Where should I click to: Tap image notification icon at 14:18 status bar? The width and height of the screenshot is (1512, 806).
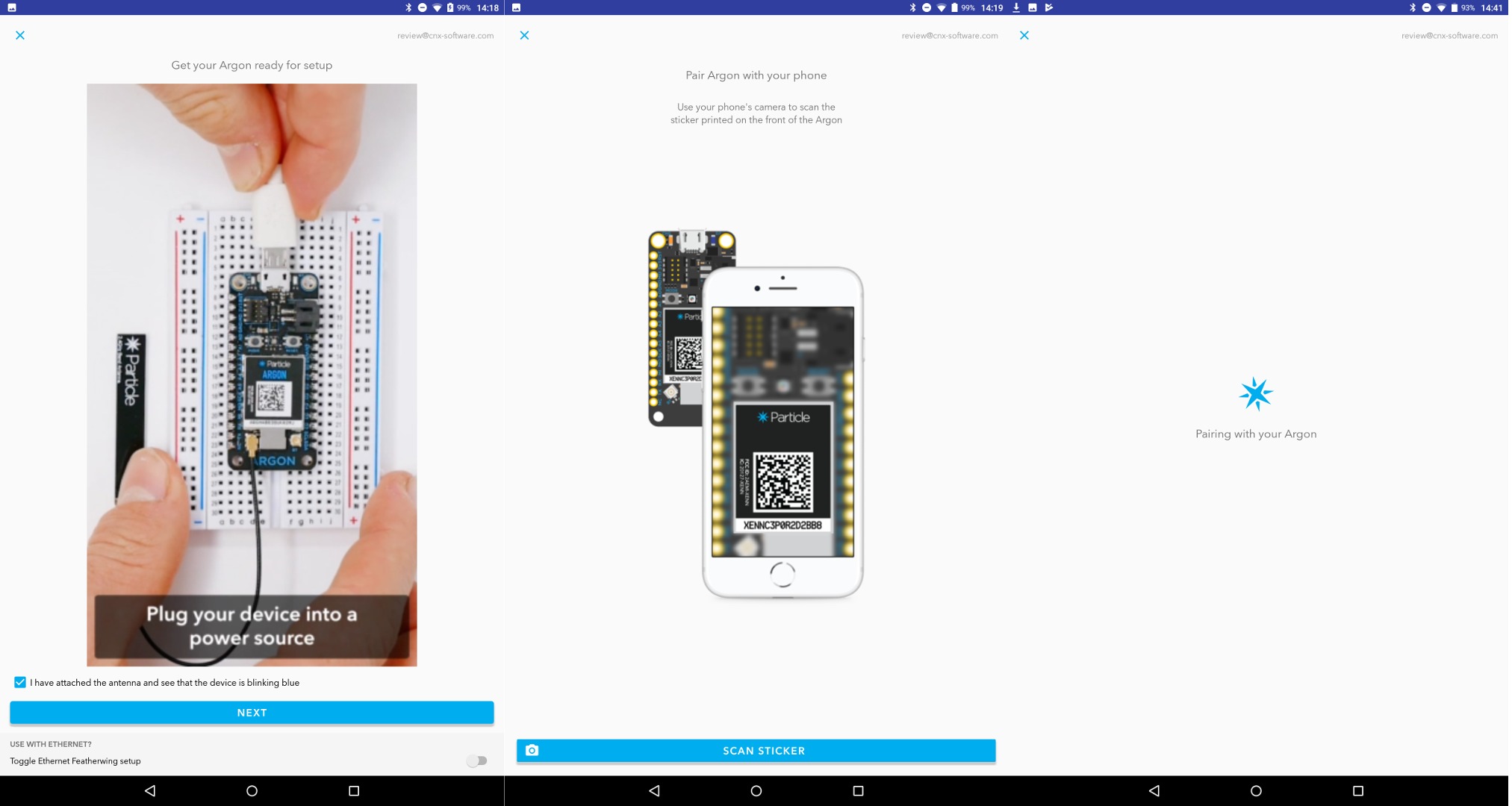(x=12, y=7)
